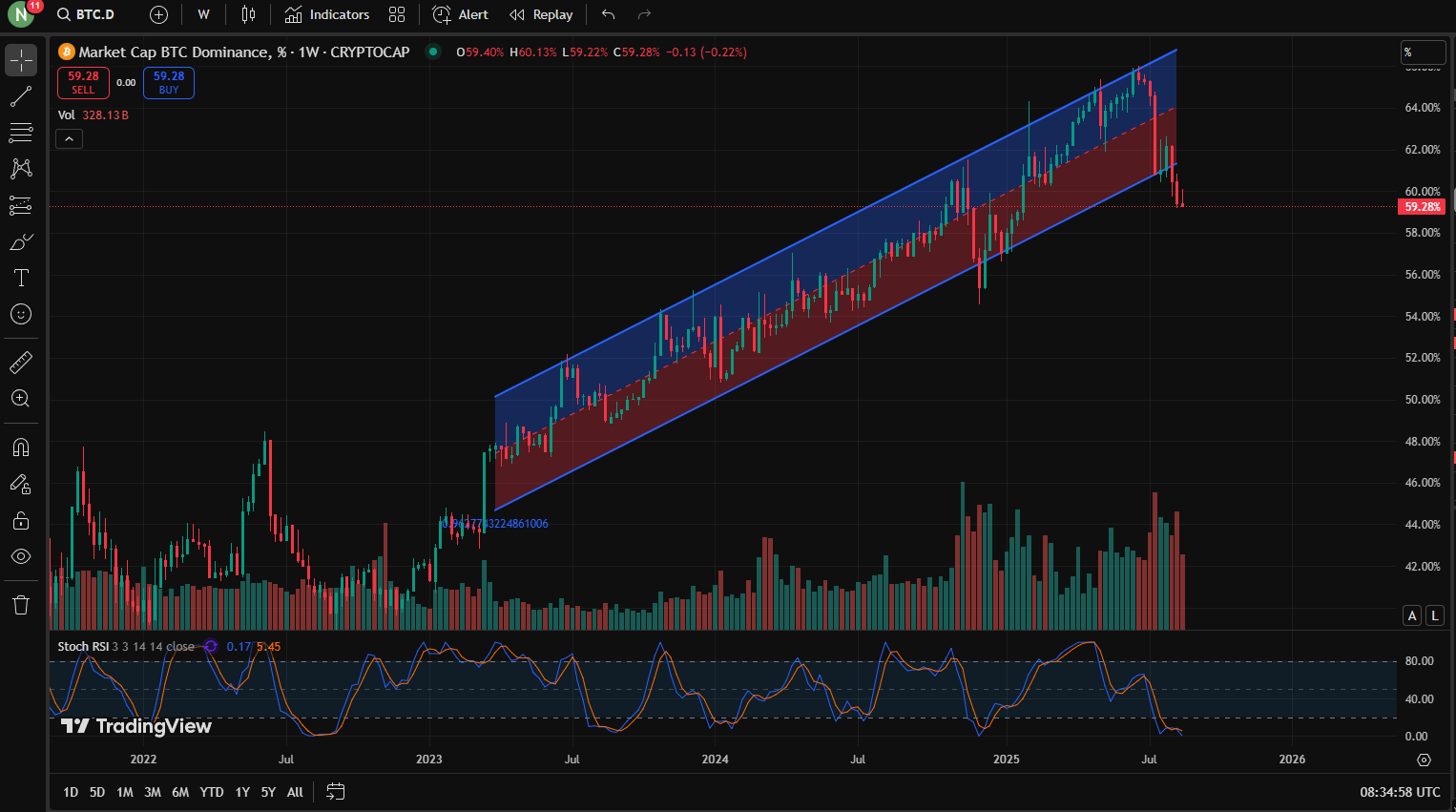Image resolution: width=1456 pixels, height=812 pixels.
Task: Add a symbol to compare
Action: [159, 14]
